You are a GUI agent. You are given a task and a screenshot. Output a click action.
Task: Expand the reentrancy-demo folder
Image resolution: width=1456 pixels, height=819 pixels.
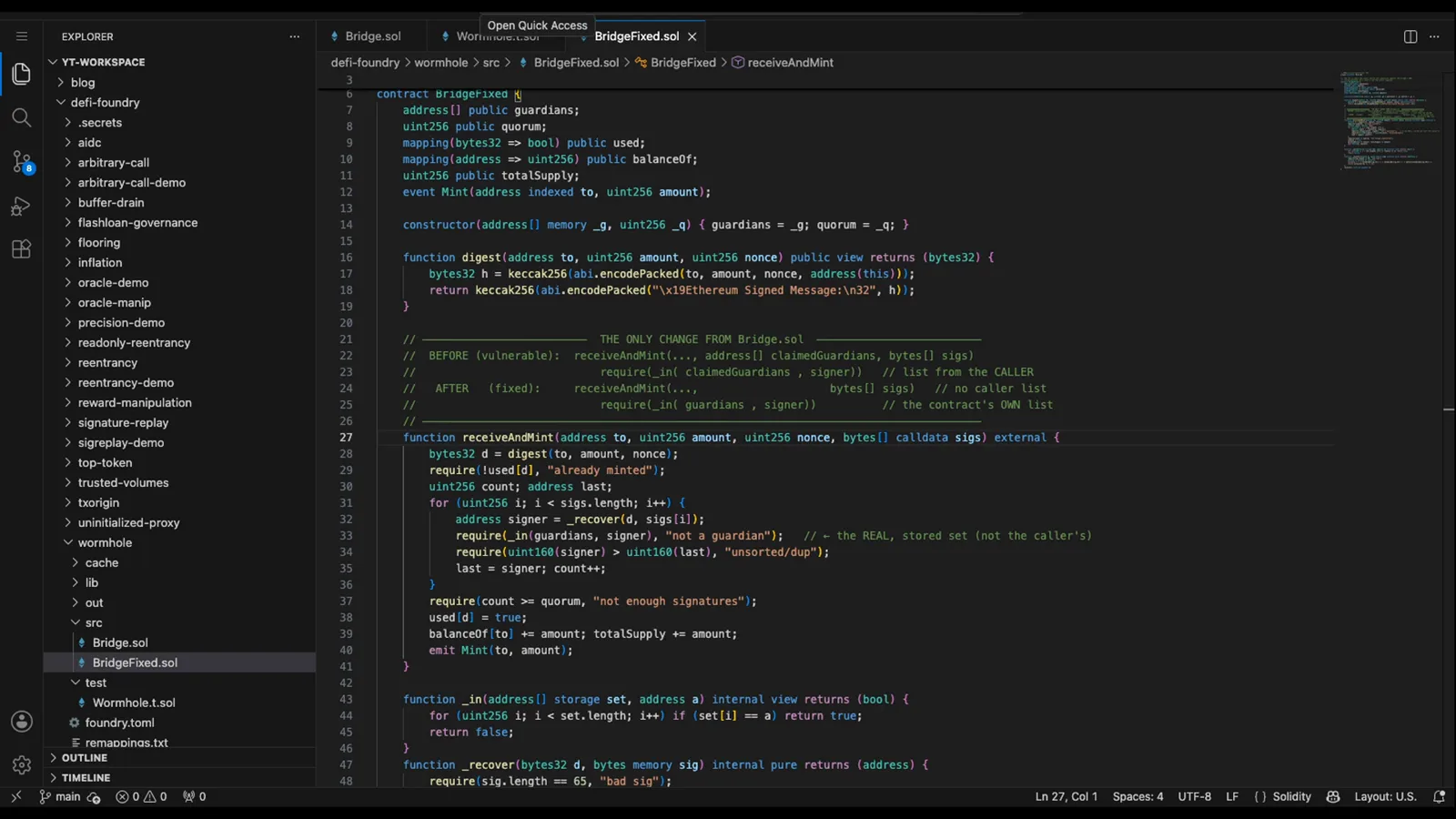pos(126,382)
